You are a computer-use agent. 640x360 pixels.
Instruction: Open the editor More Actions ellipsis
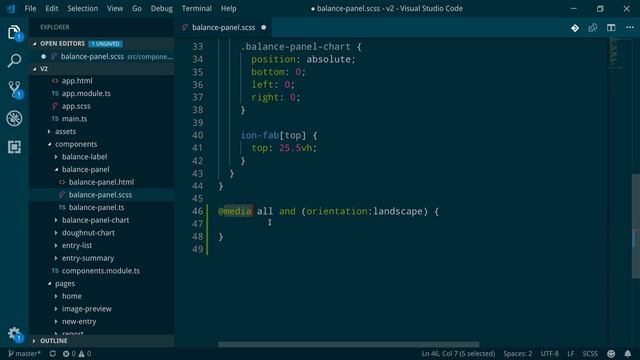(630, 27)
